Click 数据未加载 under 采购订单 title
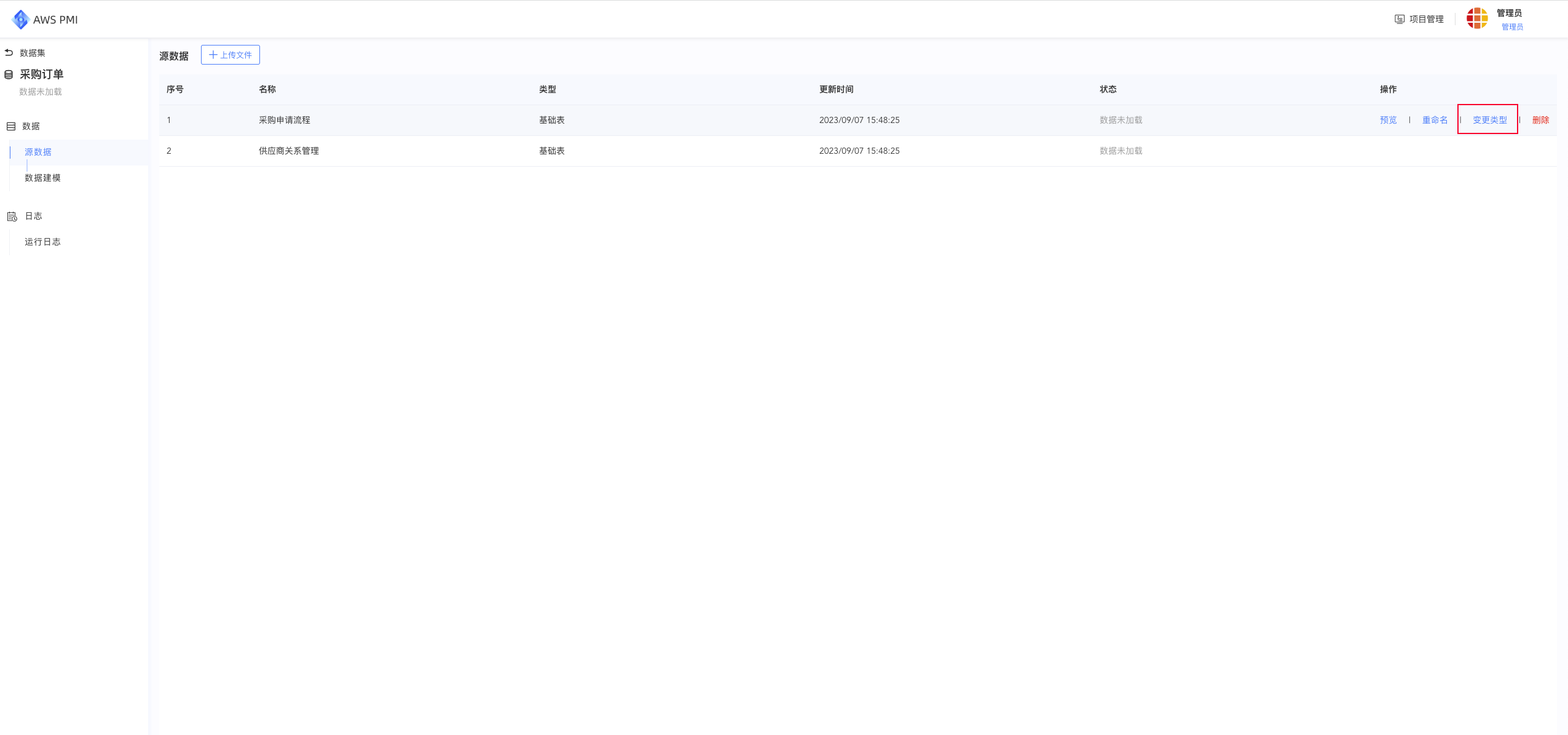The height and width of the screenshot is (735, 1568). pyautogui.click(x=41, y=92)
